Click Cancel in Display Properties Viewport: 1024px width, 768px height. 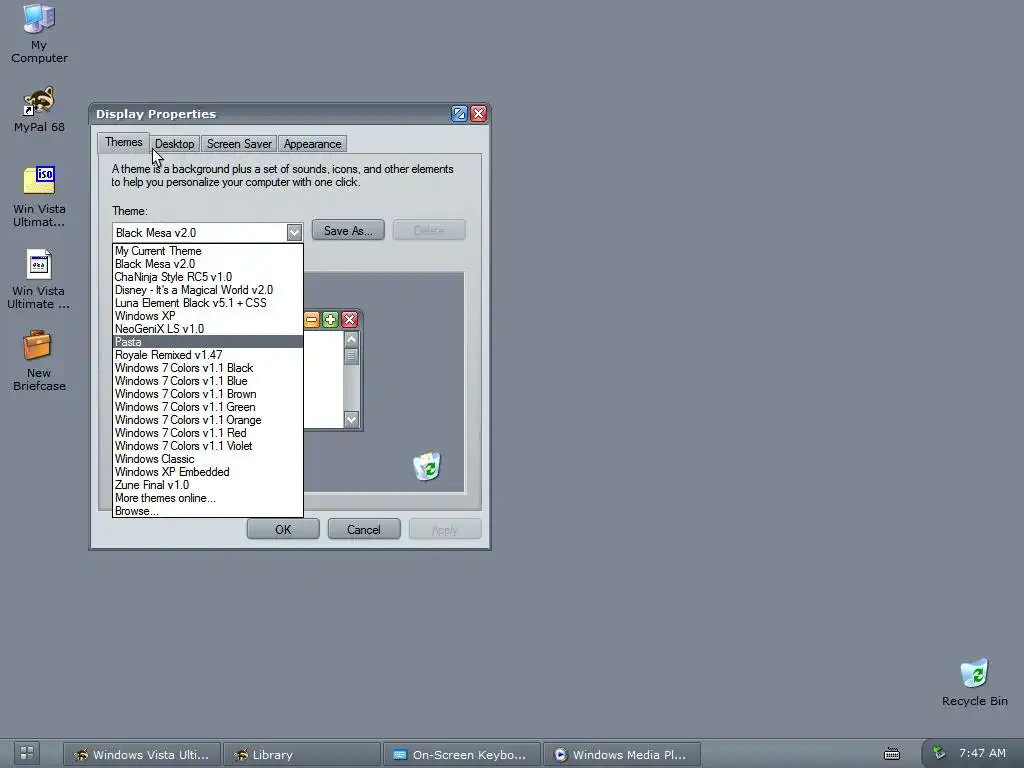point(364,530)
